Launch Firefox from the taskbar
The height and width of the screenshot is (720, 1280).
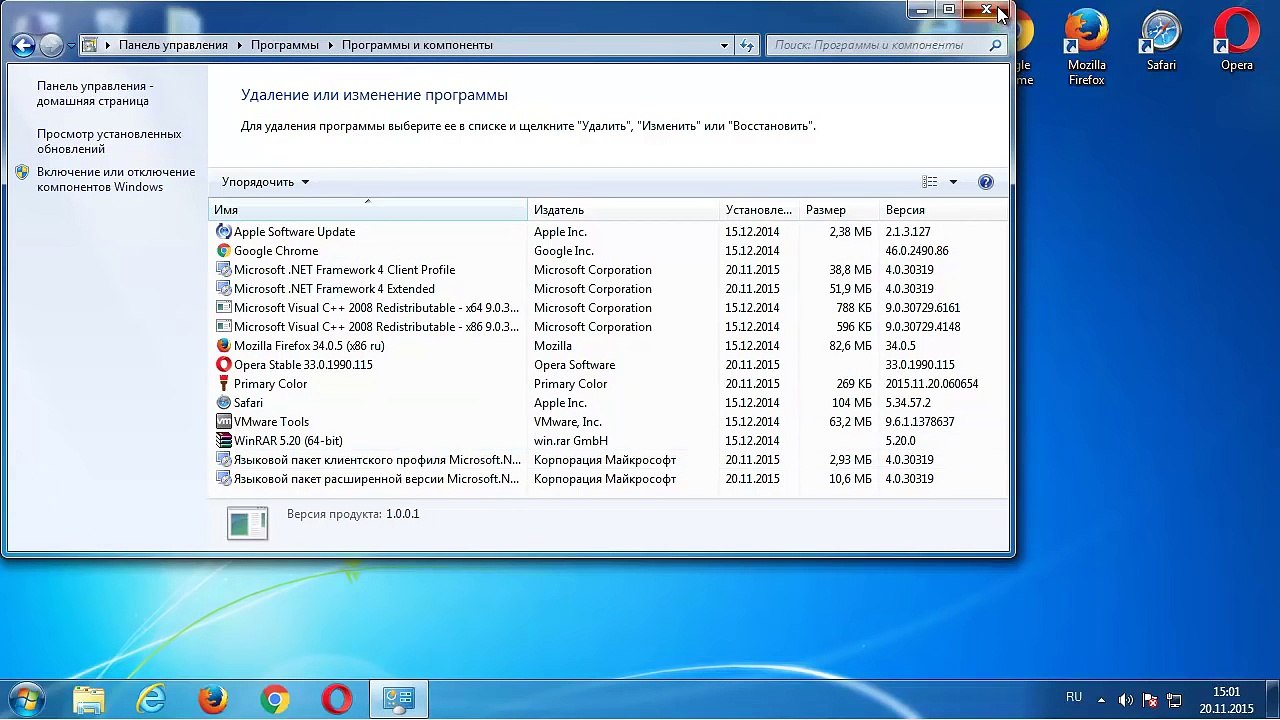(x=213, y=698)
